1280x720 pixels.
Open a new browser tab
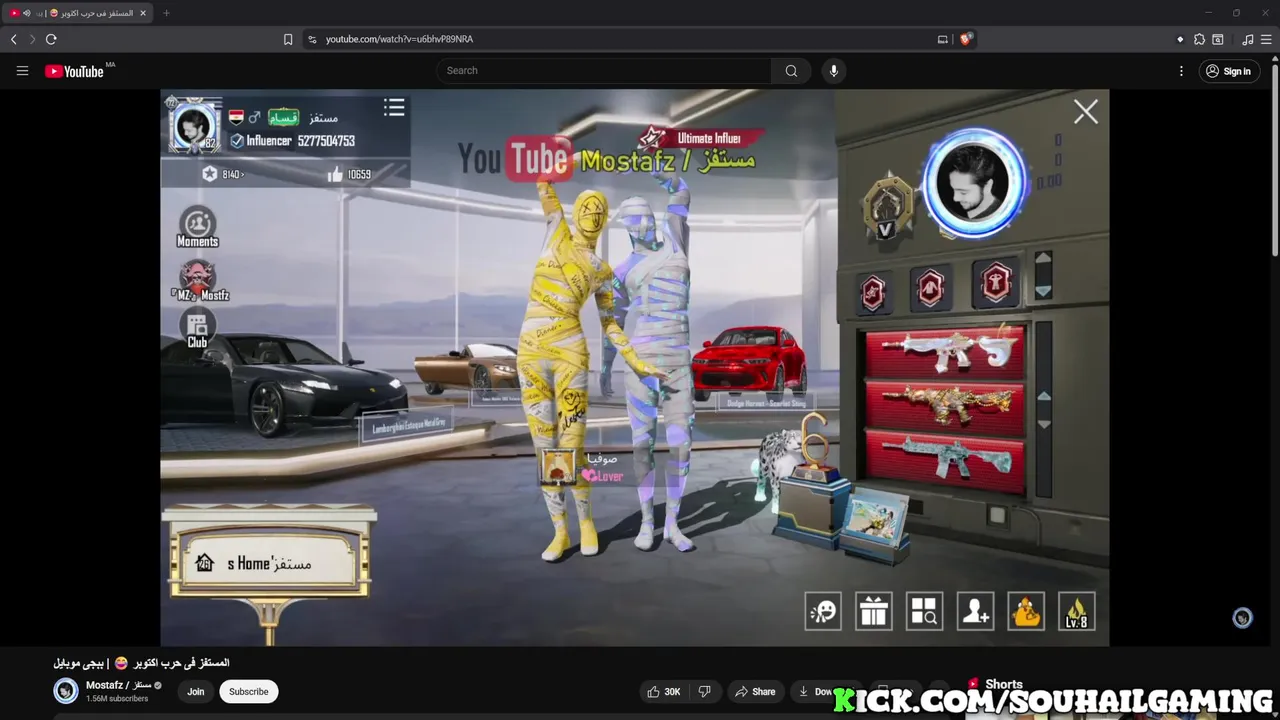coord(166,13)
